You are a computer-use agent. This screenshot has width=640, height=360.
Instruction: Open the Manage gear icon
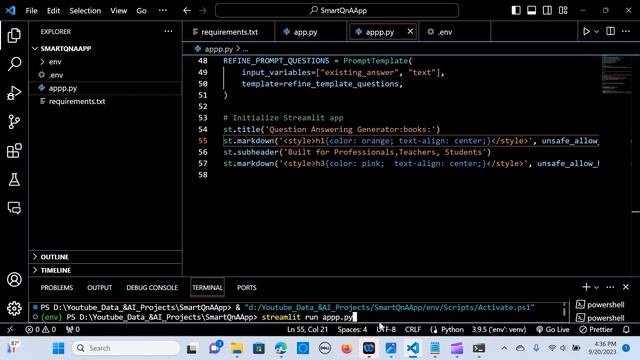(x=14, y=308)
